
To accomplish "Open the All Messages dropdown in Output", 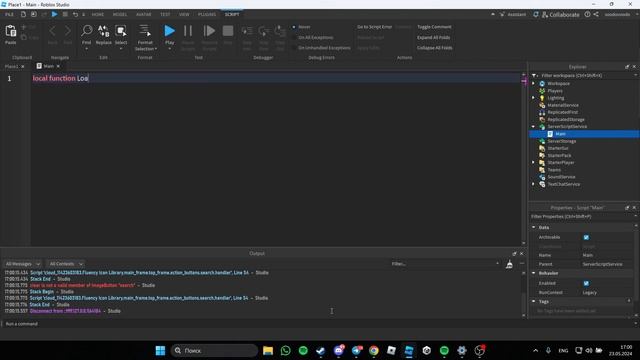I will coord(22,264).
